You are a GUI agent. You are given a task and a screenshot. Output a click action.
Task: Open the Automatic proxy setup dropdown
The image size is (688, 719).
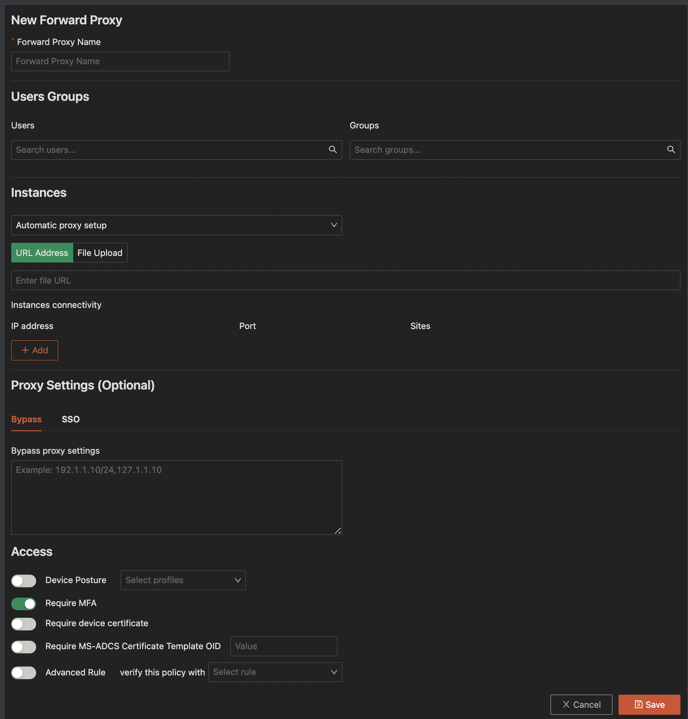pos(176,225)
